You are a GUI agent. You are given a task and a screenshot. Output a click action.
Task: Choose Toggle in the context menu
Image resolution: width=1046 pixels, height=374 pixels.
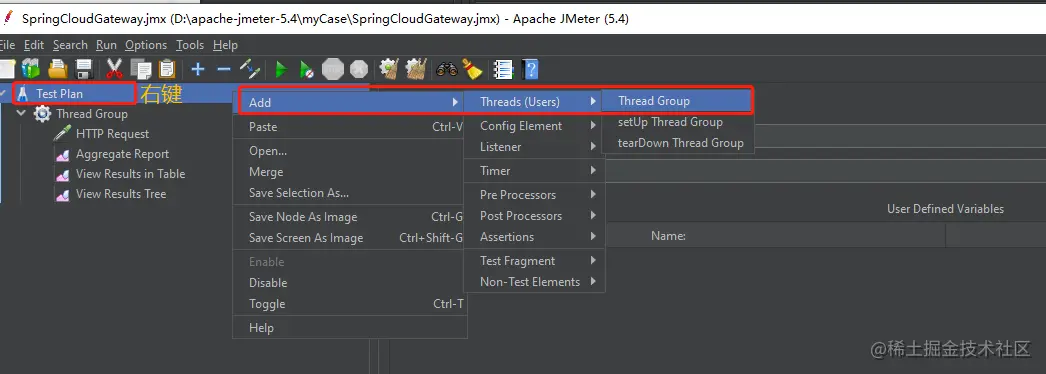[350, 304]
